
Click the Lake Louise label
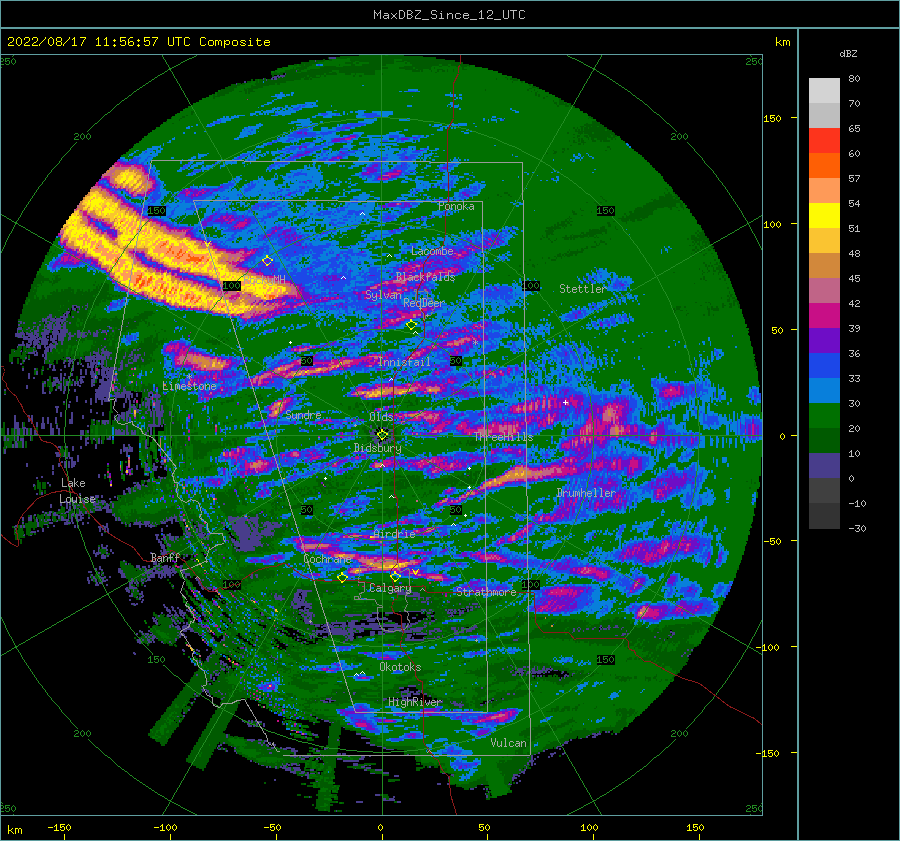(x=77, y=491)
